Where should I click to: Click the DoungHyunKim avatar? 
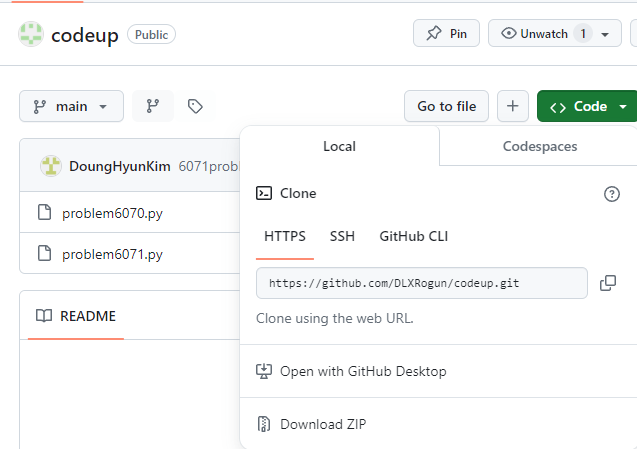point(51,166)
